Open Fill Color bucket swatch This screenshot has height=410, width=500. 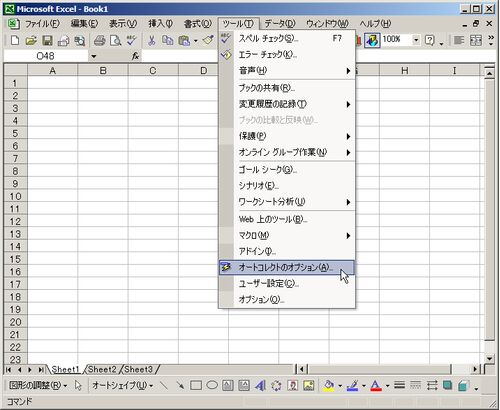(329, 386)
